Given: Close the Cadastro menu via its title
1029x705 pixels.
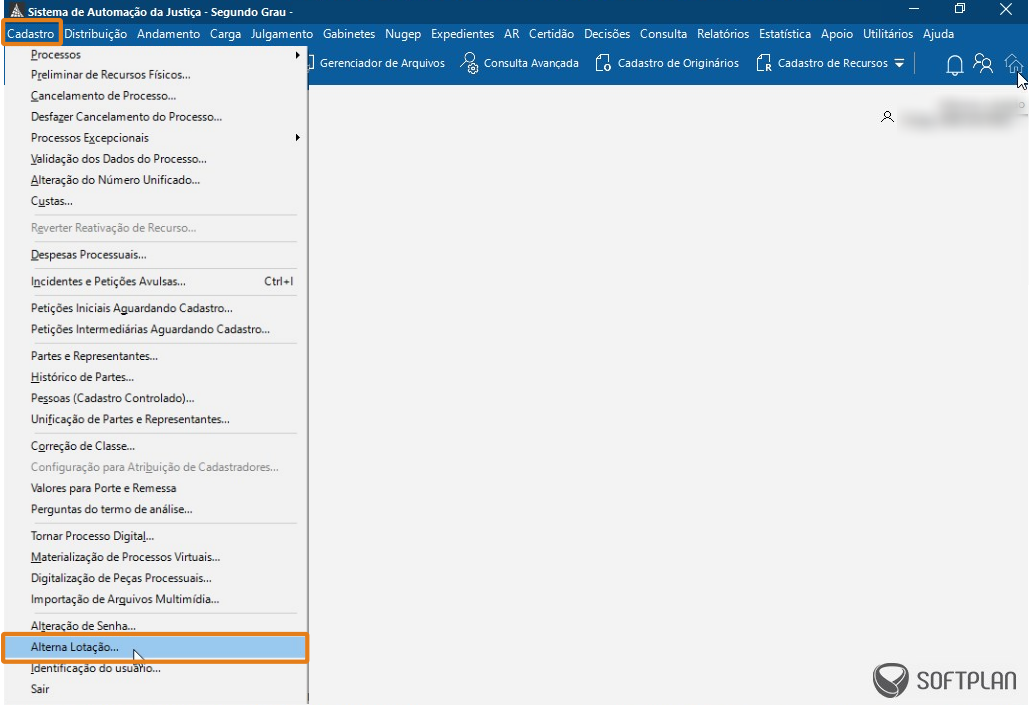Looking at the screenshot, I should 31,33.
